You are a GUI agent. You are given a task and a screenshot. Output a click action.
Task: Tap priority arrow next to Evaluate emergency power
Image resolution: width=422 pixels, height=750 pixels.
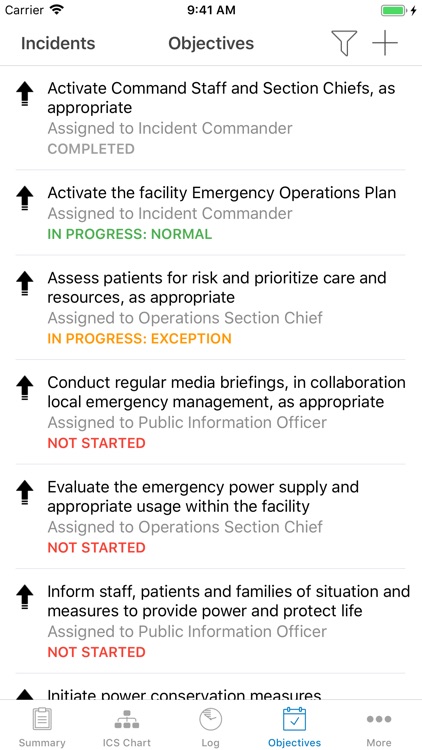(25, 491)
